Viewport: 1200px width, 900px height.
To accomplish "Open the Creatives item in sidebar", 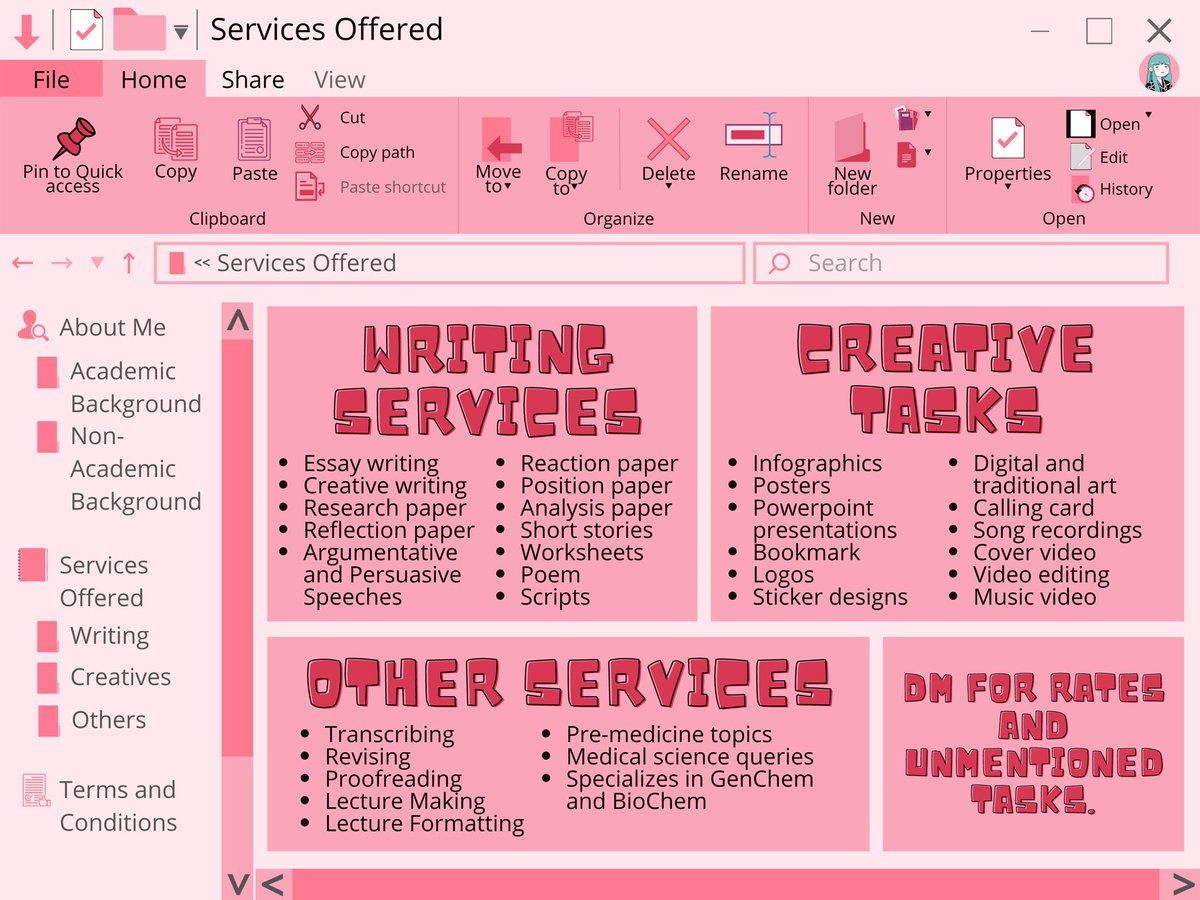I will pos(120,677).
